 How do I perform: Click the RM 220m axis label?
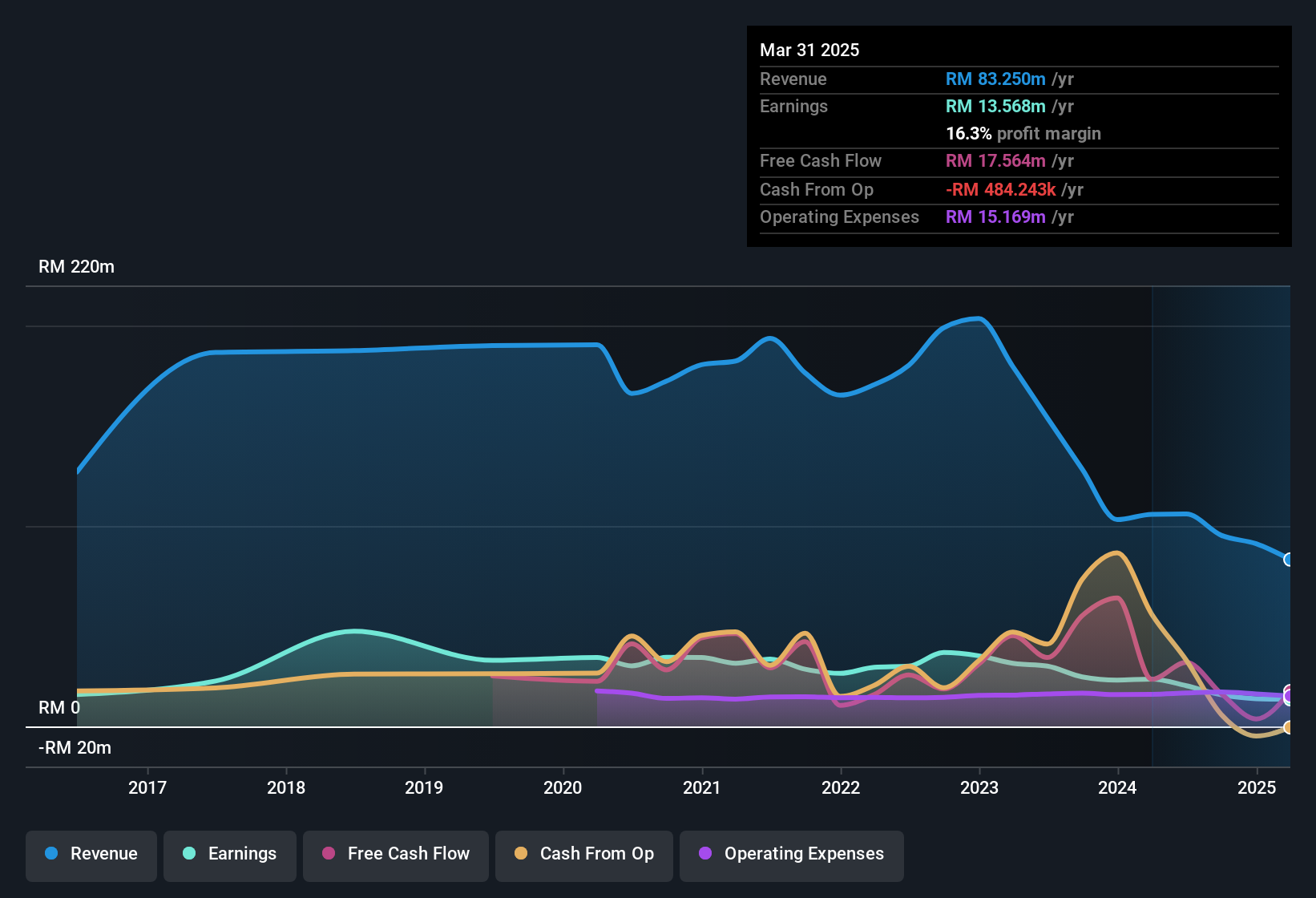76,267
